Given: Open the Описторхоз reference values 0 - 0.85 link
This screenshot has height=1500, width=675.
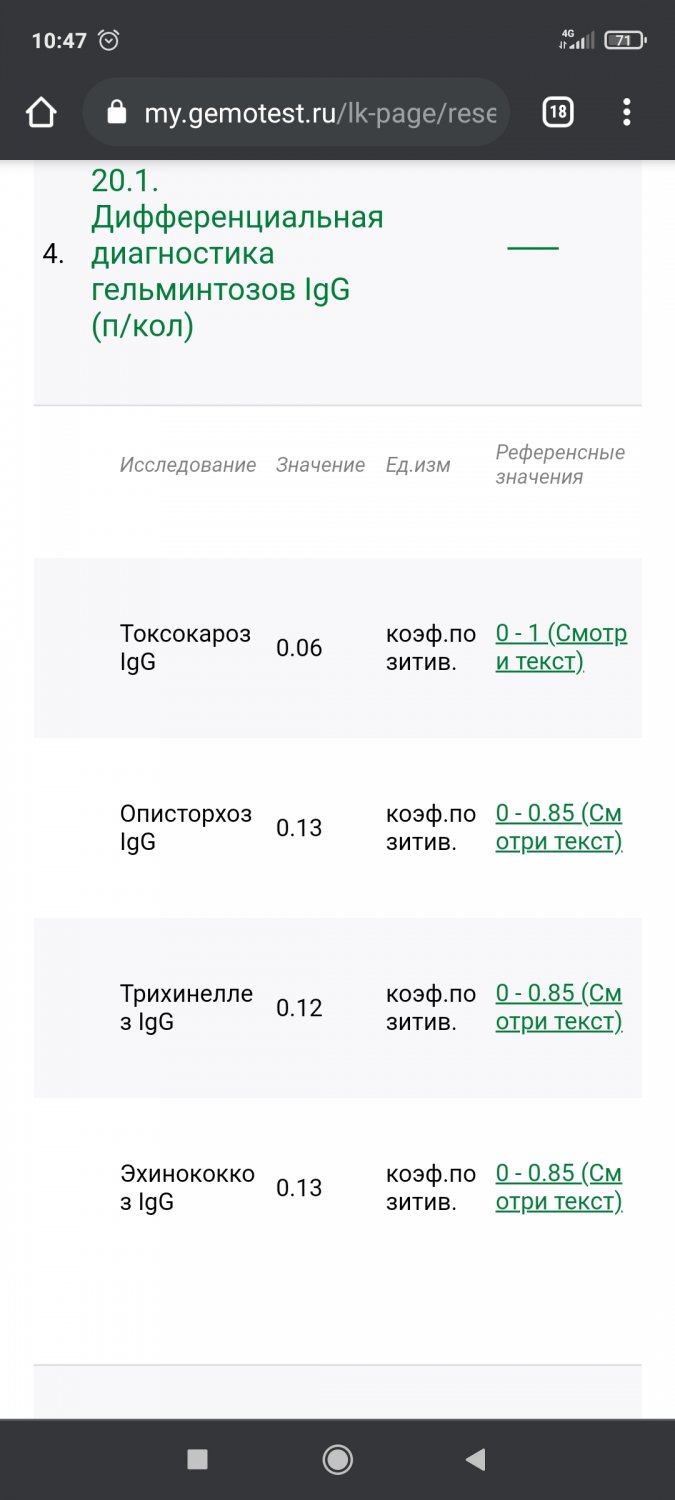Looking at the screenshot, I should [559, 827].
